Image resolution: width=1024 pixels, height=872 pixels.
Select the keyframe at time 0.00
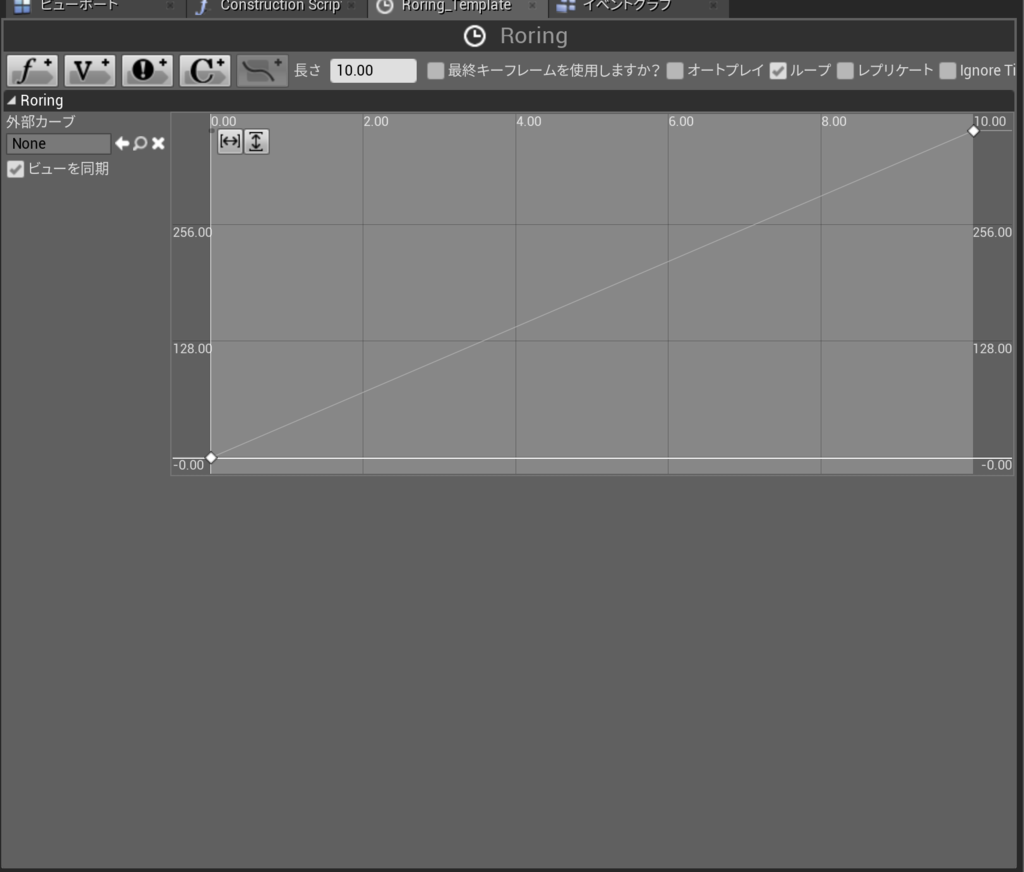211,457
